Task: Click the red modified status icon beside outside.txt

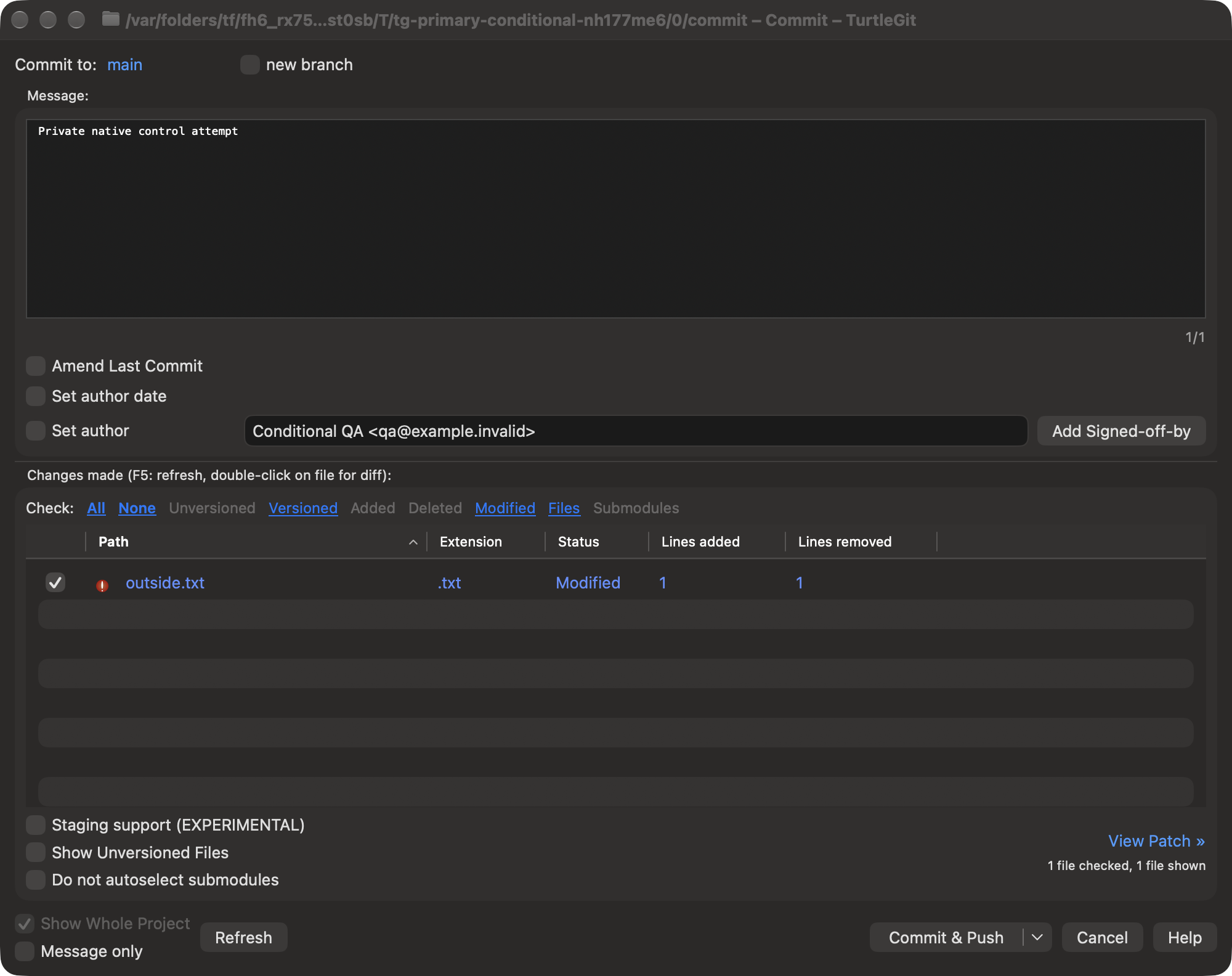Action: [x=102, y=585]
